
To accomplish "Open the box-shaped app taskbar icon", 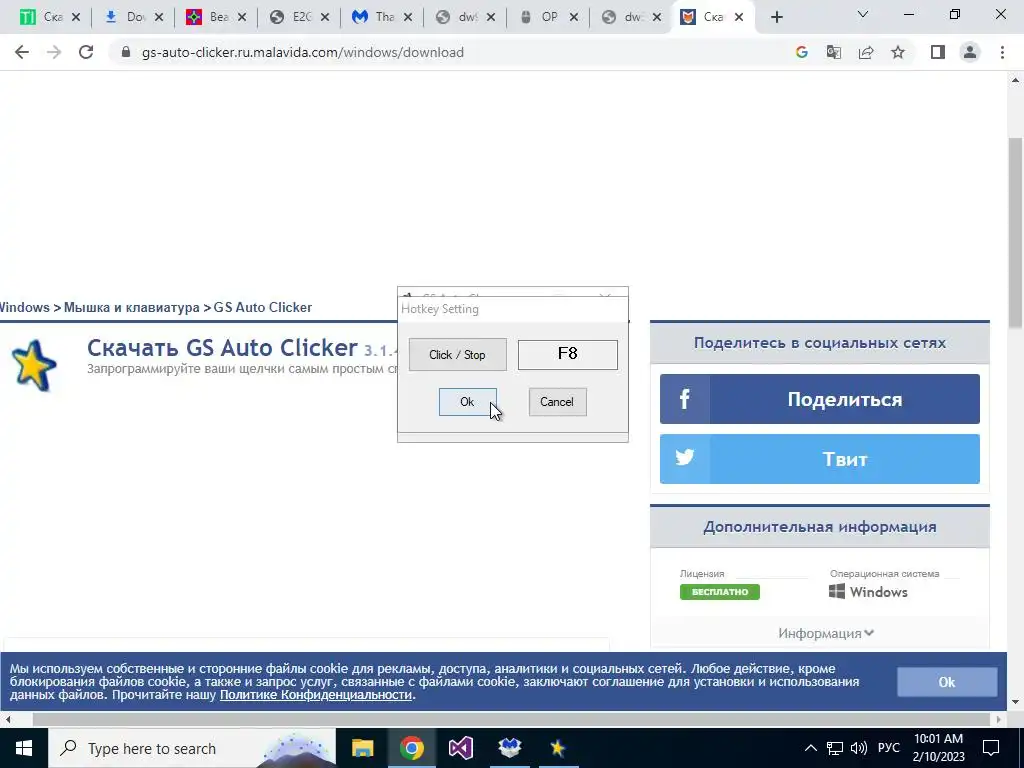I will 509,748.
